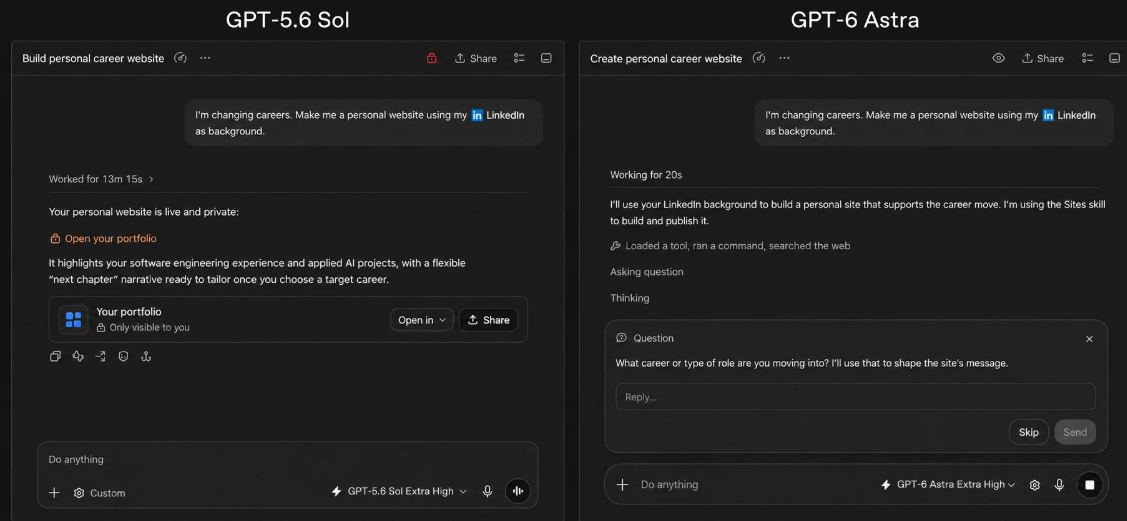The width and height of the screenshot is (1127, 521).
Task: Click the blue portfolio app thumbnail
Action: tap(73, 320)
